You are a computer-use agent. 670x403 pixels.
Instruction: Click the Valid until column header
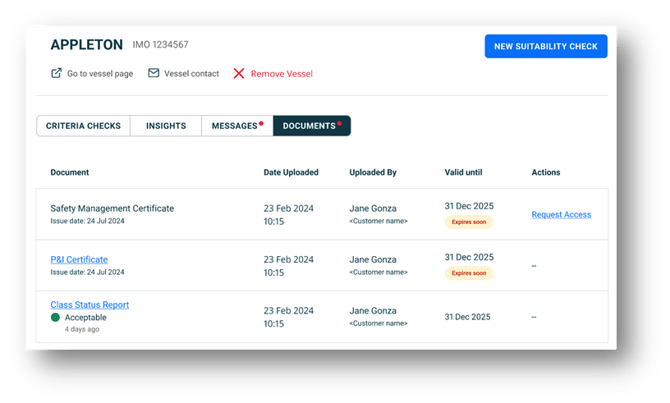point(467,173)
